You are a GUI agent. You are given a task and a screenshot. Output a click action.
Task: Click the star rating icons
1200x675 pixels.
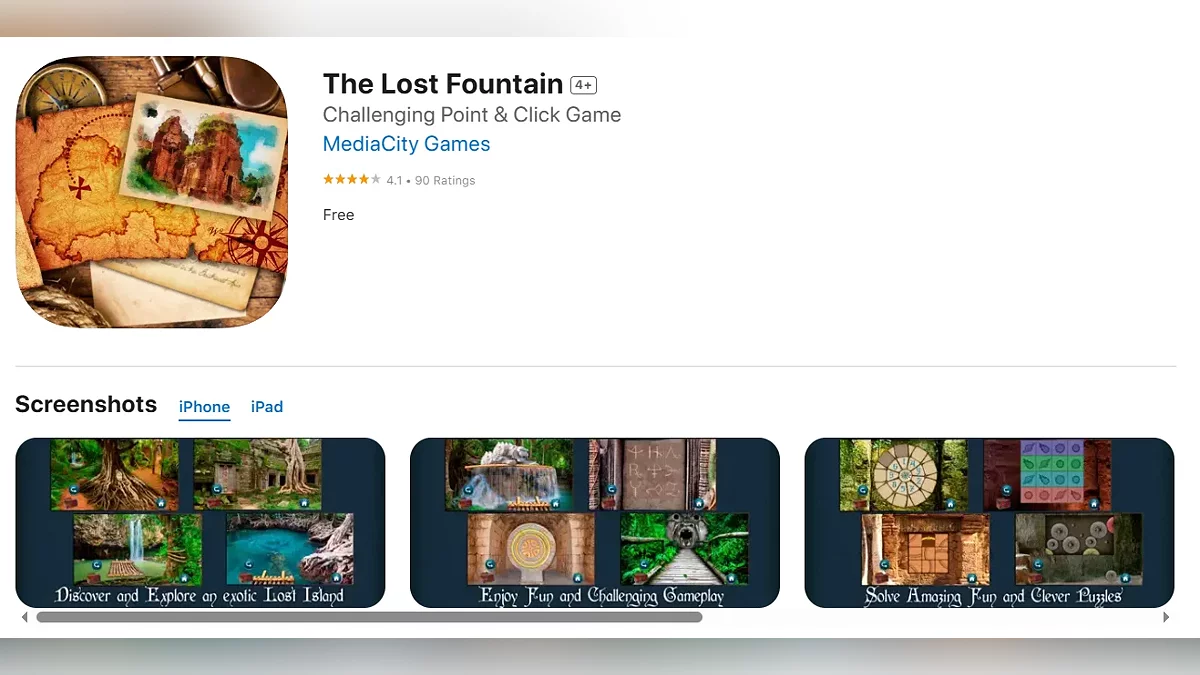351,180
